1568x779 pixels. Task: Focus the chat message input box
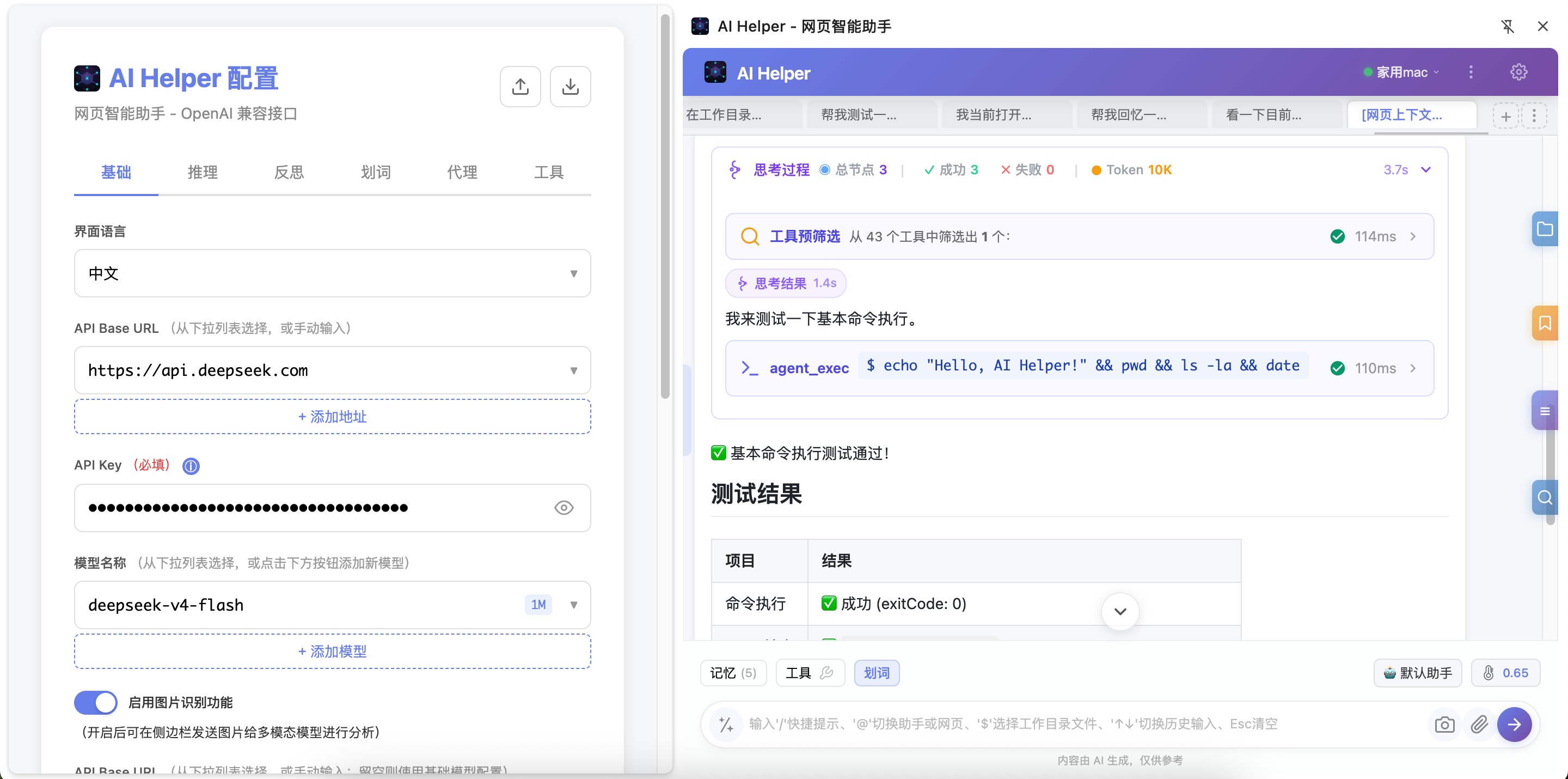[x=1083, y=724]
